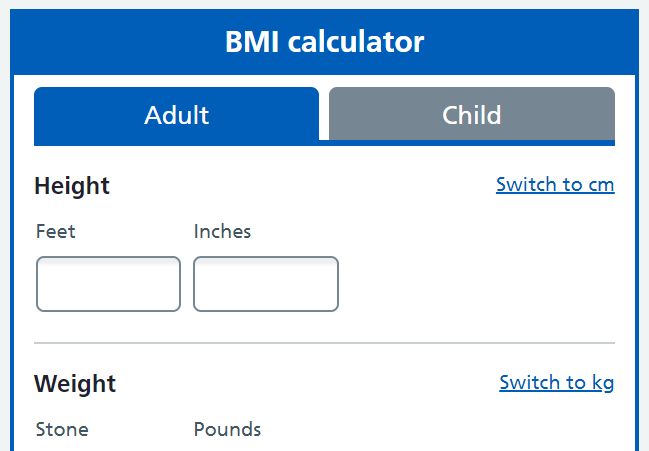This screenshot has width=649, height=451.
Task: Click the divider line above Weight
Action: 324,343
